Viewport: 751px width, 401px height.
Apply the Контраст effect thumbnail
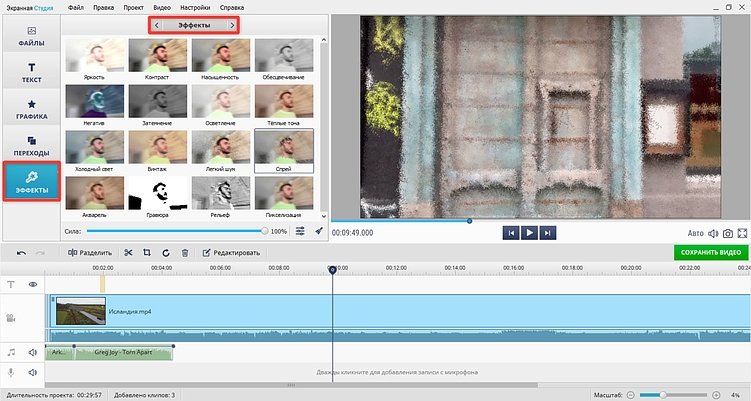pos(158,56)
